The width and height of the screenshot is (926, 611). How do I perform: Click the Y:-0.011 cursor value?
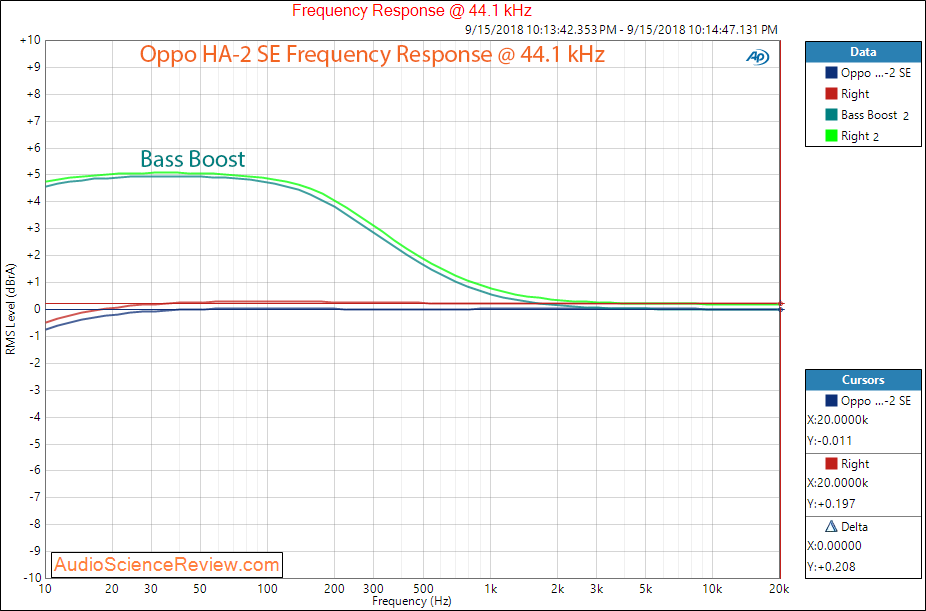tap(829, 441)
